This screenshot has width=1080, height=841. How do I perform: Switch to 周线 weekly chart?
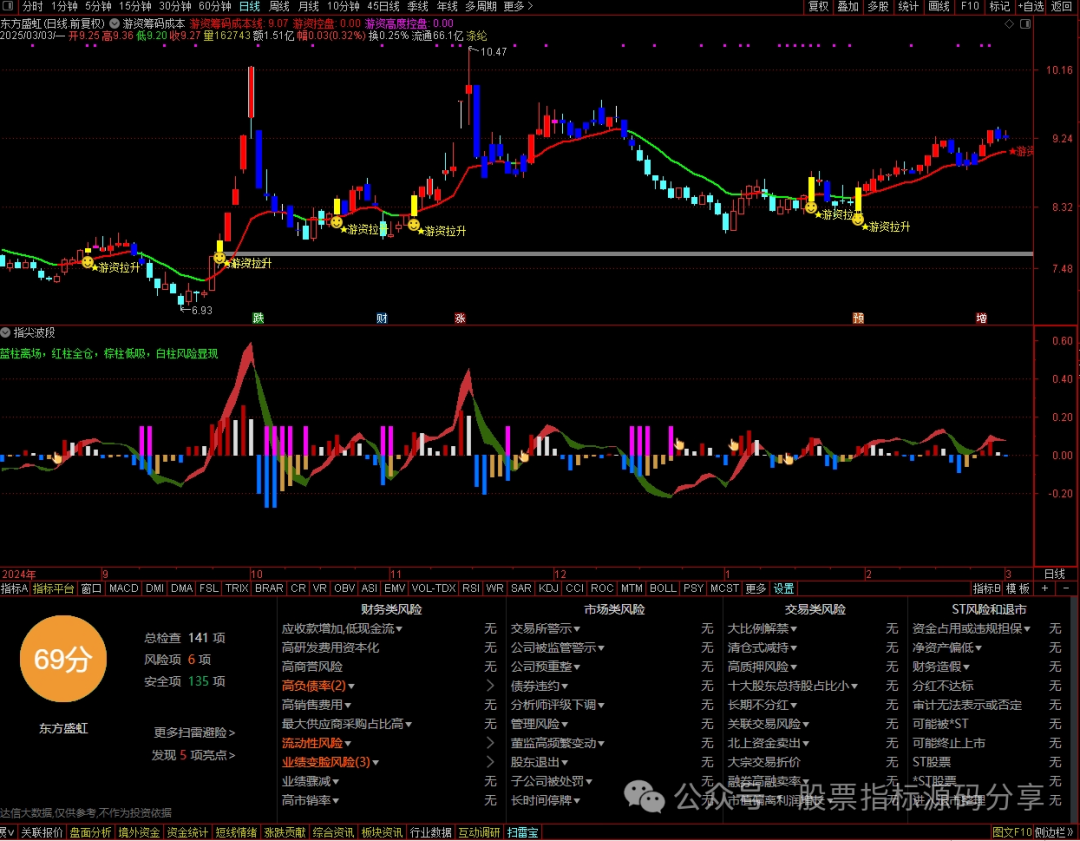point(279,6)
